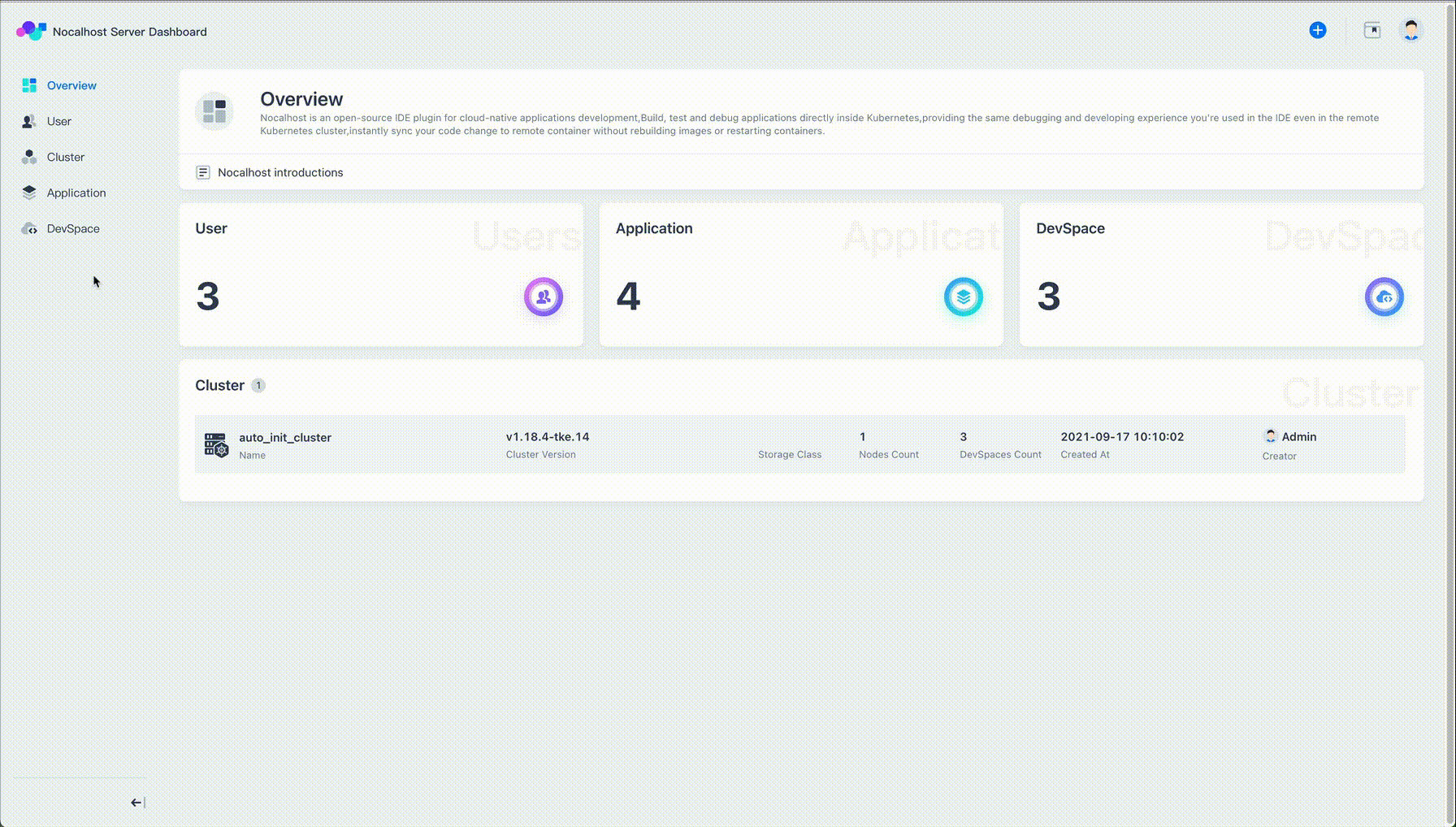Screen dimensions: 1456x827
Task: Click the purple Users circle icon
Action: 544,297
